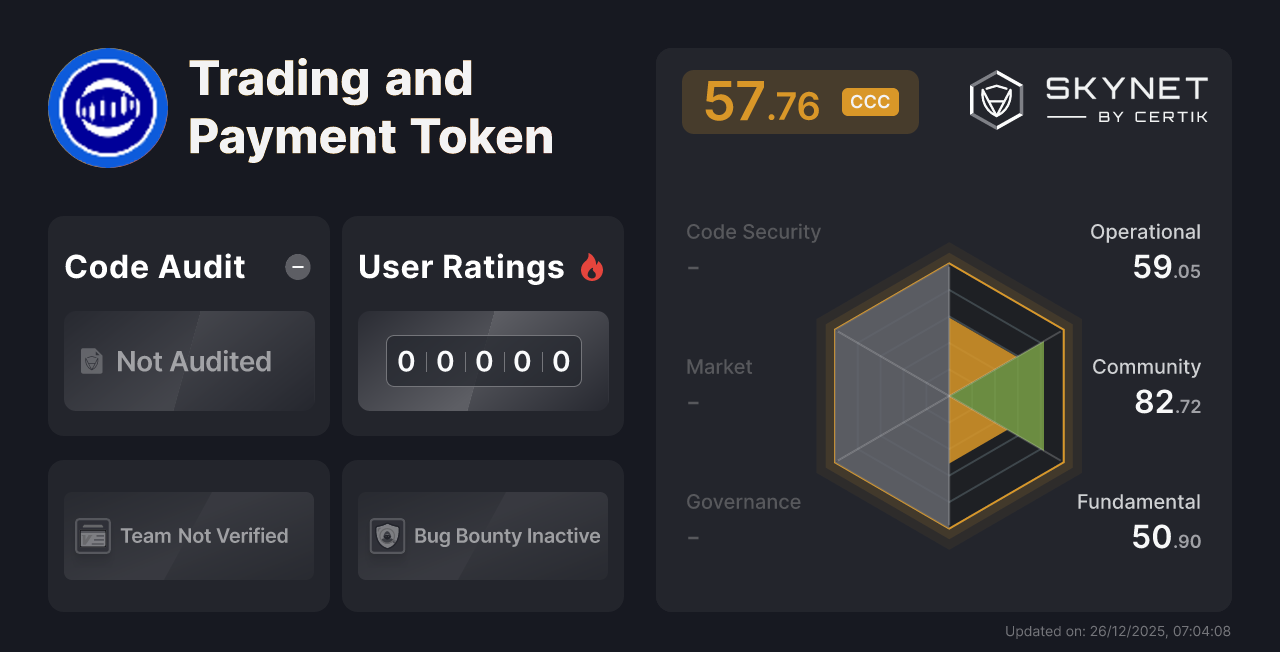
Task: Open the CCC rating badge
Action: (x=869, y=101)
